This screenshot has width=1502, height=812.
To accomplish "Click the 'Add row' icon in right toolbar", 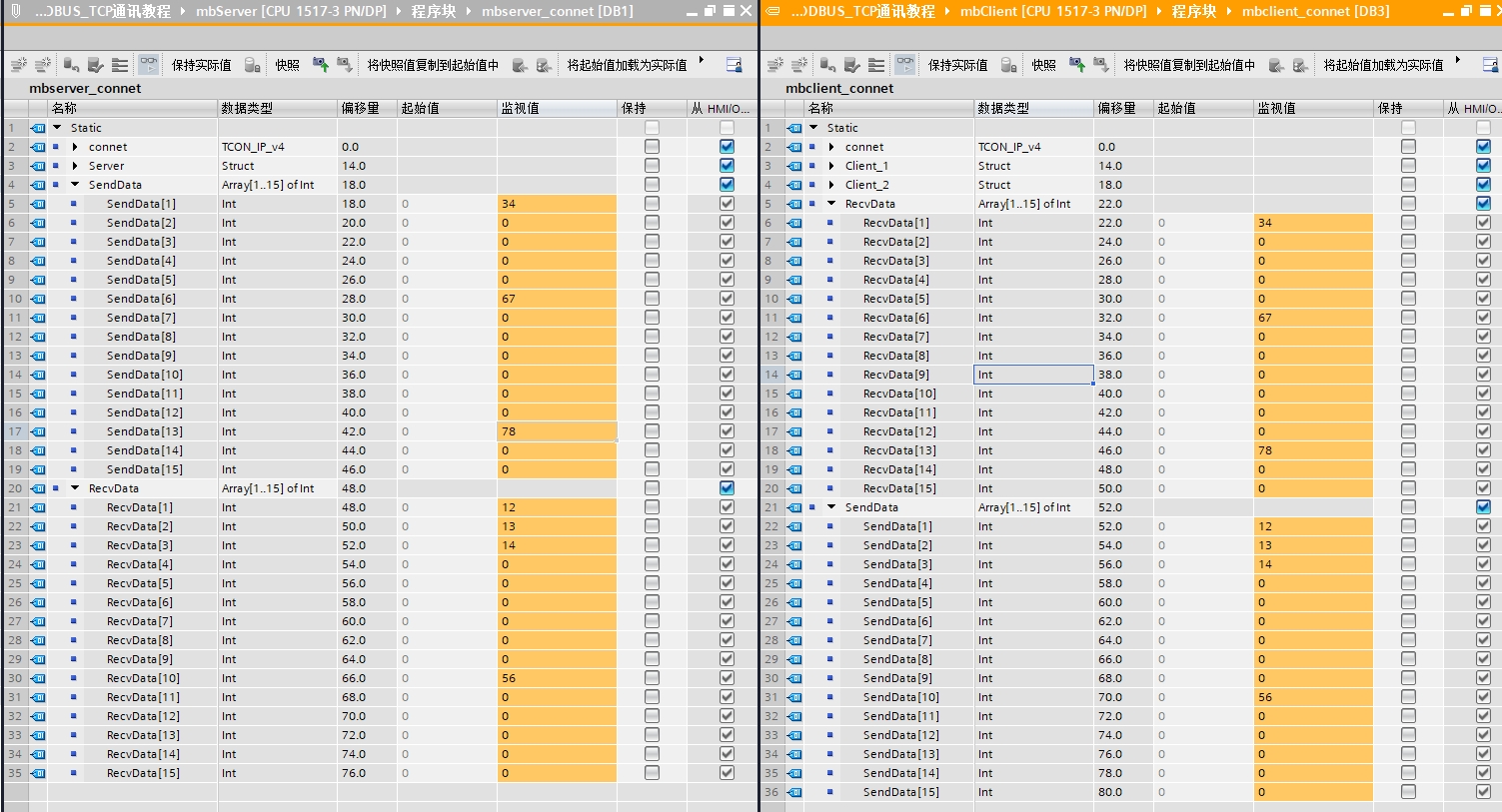I will (797, 64).
